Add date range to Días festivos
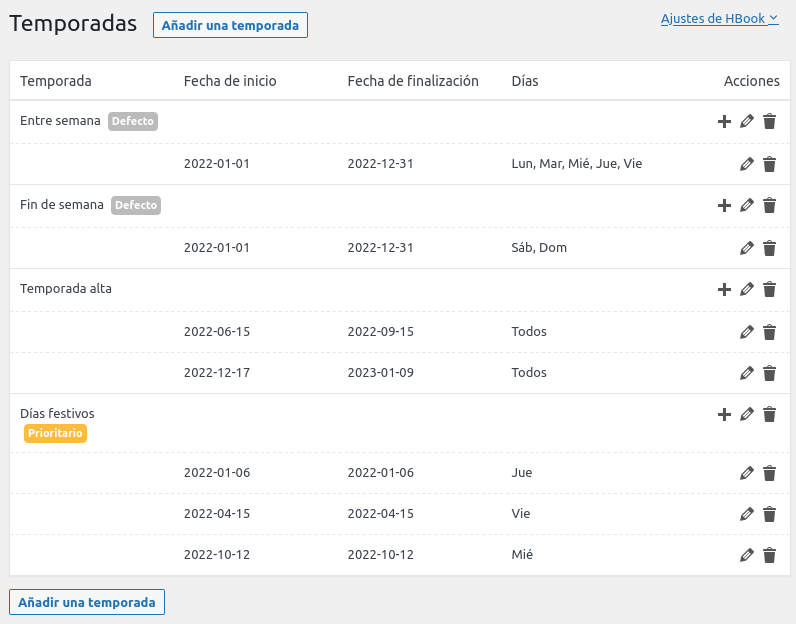796x624 pixels. coord(725,414)
